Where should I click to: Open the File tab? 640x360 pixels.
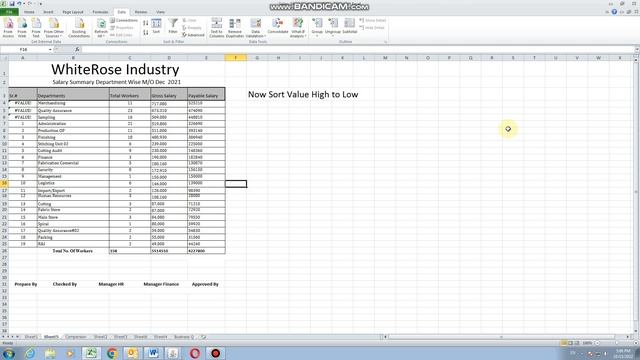[x=9, y=12]
